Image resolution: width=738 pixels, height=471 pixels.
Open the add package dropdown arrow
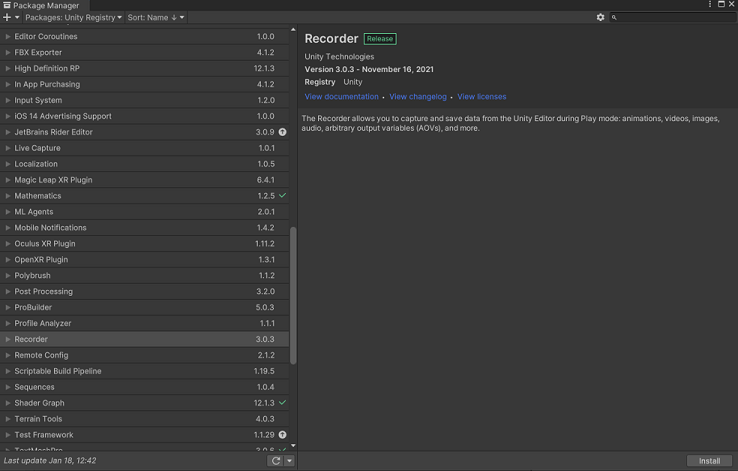pyautogui.click(x=17, y=17)
